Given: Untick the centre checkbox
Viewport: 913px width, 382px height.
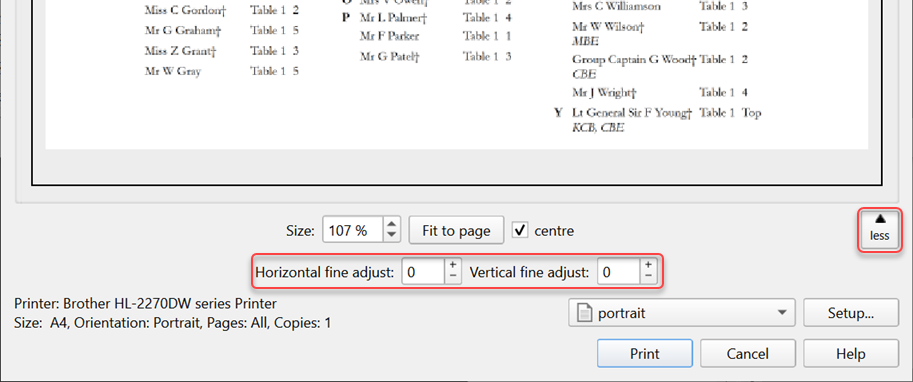Looking at the screenshot, I should pos(519,230).
